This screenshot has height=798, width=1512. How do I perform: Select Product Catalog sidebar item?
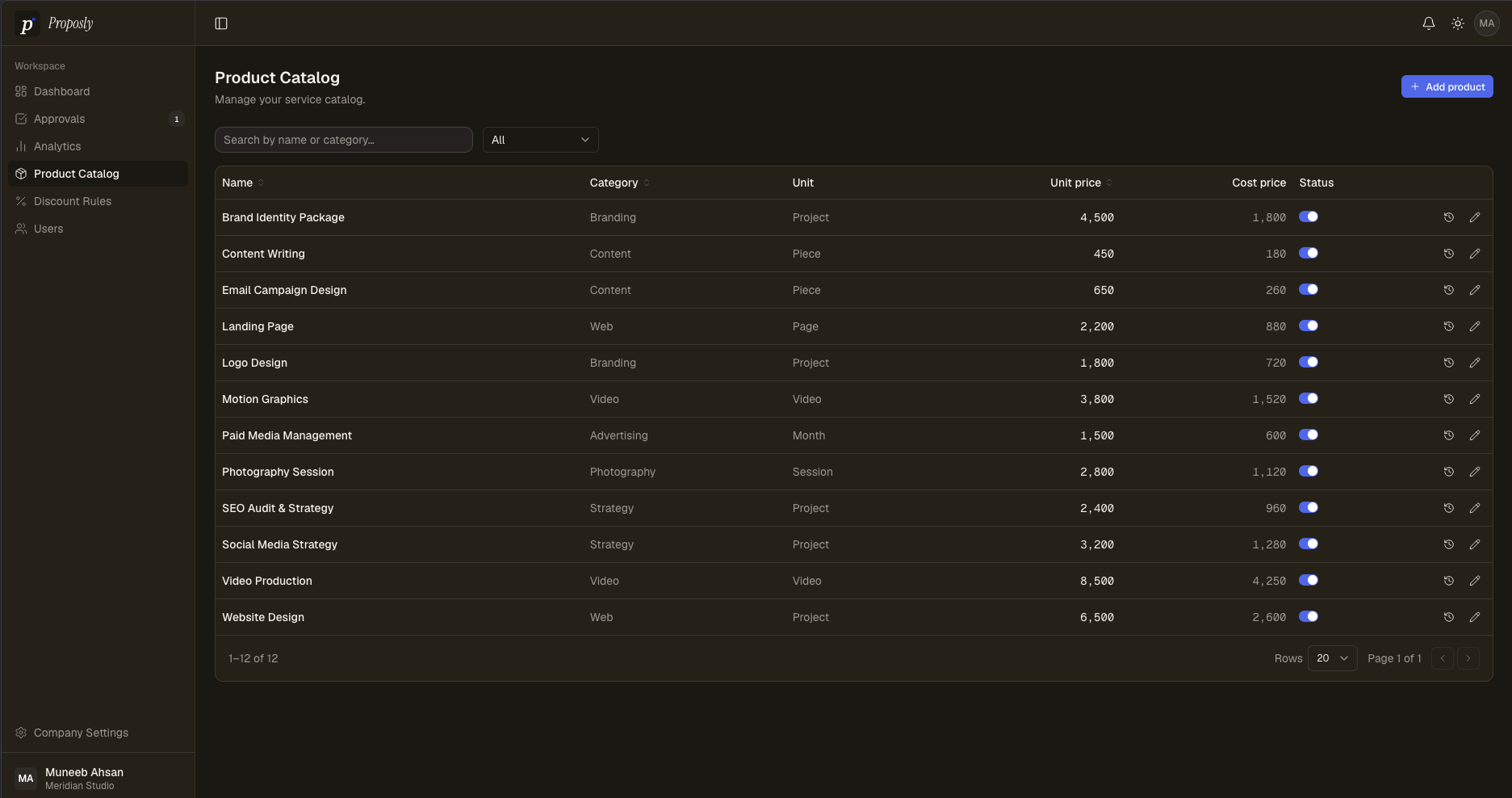(x=98, y=174)
